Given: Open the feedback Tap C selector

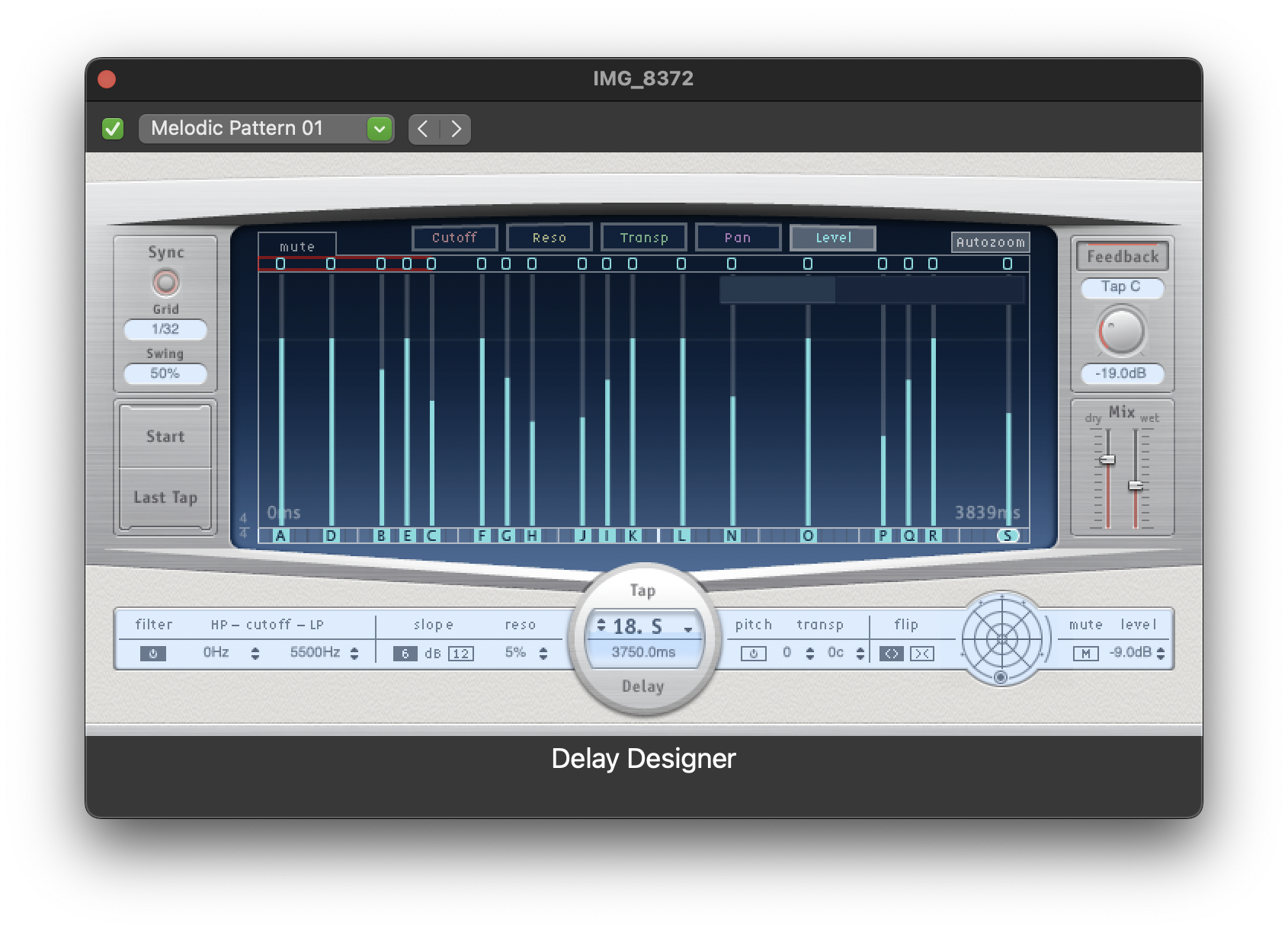Looking at the screenshot, I should pos(1122,287).
